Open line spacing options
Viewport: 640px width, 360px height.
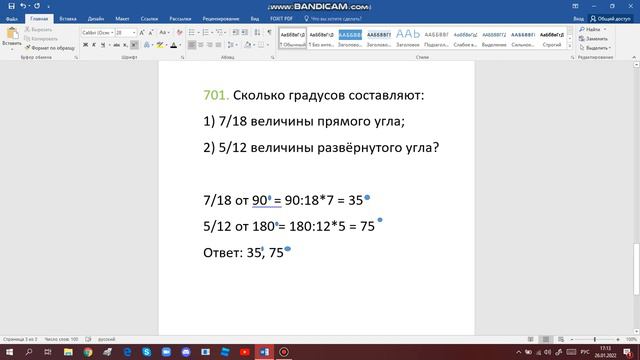tap(231, 45)
